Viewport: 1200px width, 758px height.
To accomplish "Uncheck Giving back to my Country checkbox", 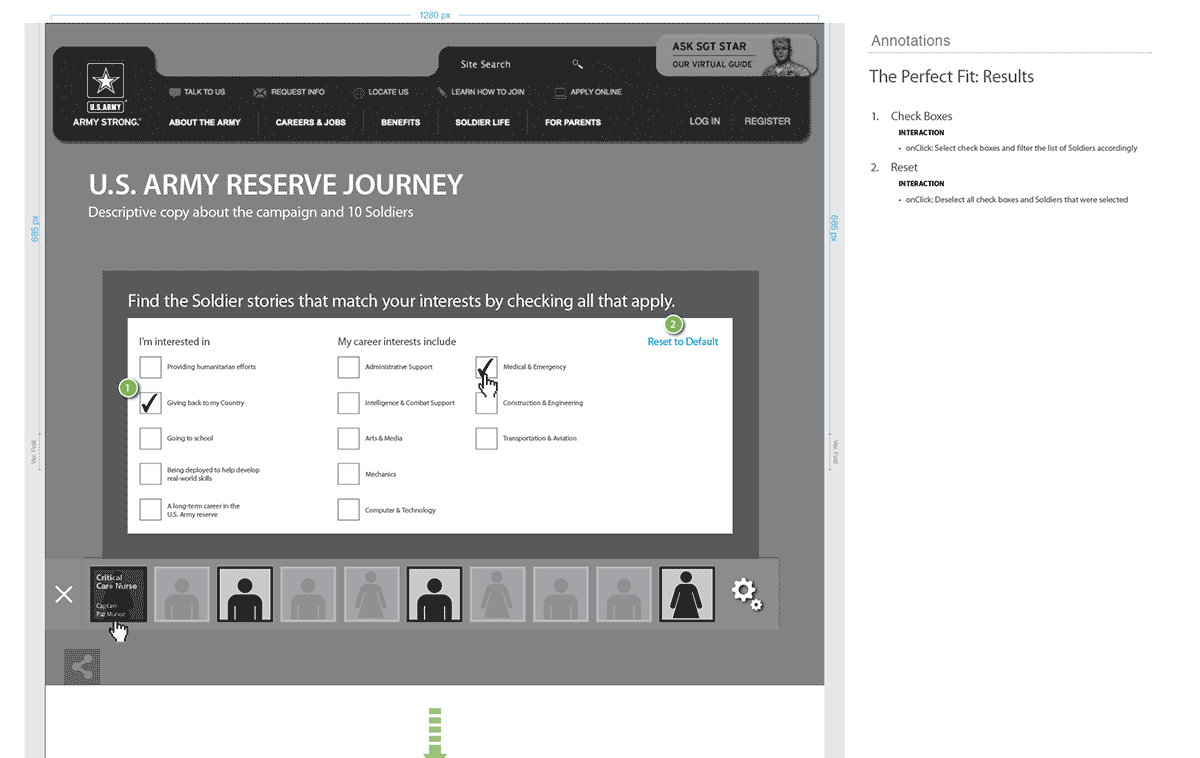I will [150, 403].
